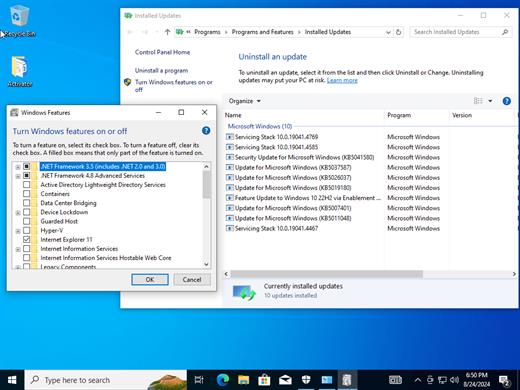Image resolution: width=520 pixels, height=390 pixels.
Task: Expand the Hyper-V node
Action: point(18,231)
